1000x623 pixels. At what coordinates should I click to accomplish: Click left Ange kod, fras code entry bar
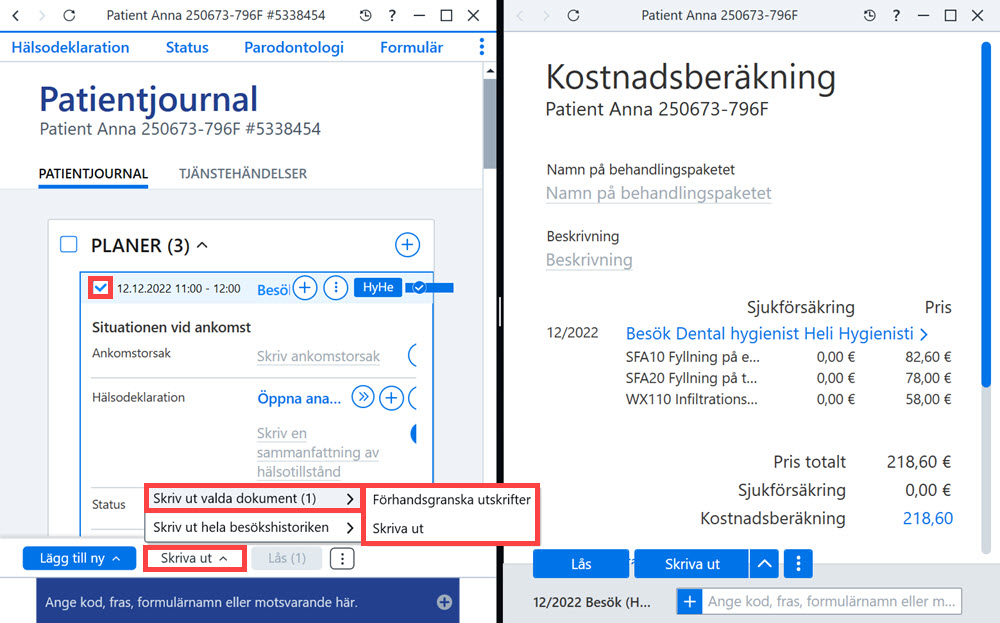click(x=248, y=602)
